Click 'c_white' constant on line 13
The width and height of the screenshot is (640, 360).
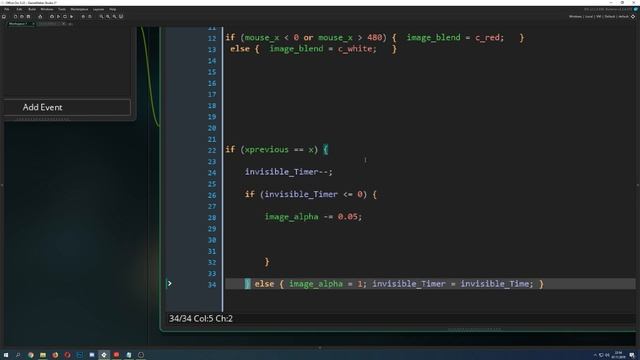point(355,49)
